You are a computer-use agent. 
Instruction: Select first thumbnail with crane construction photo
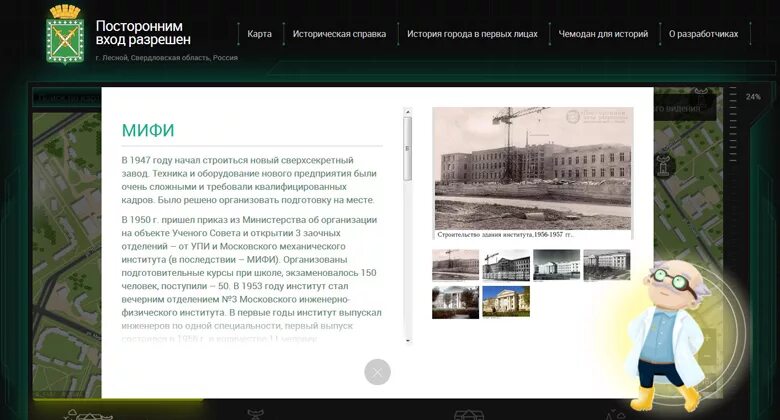(455, 265)
